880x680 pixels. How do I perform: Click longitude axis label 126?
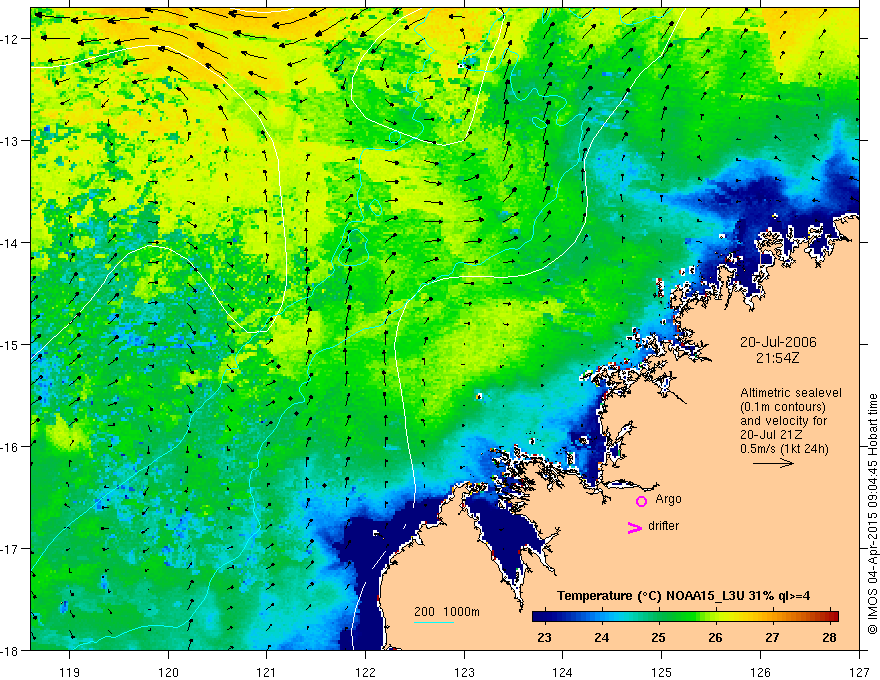click(760, 672)
